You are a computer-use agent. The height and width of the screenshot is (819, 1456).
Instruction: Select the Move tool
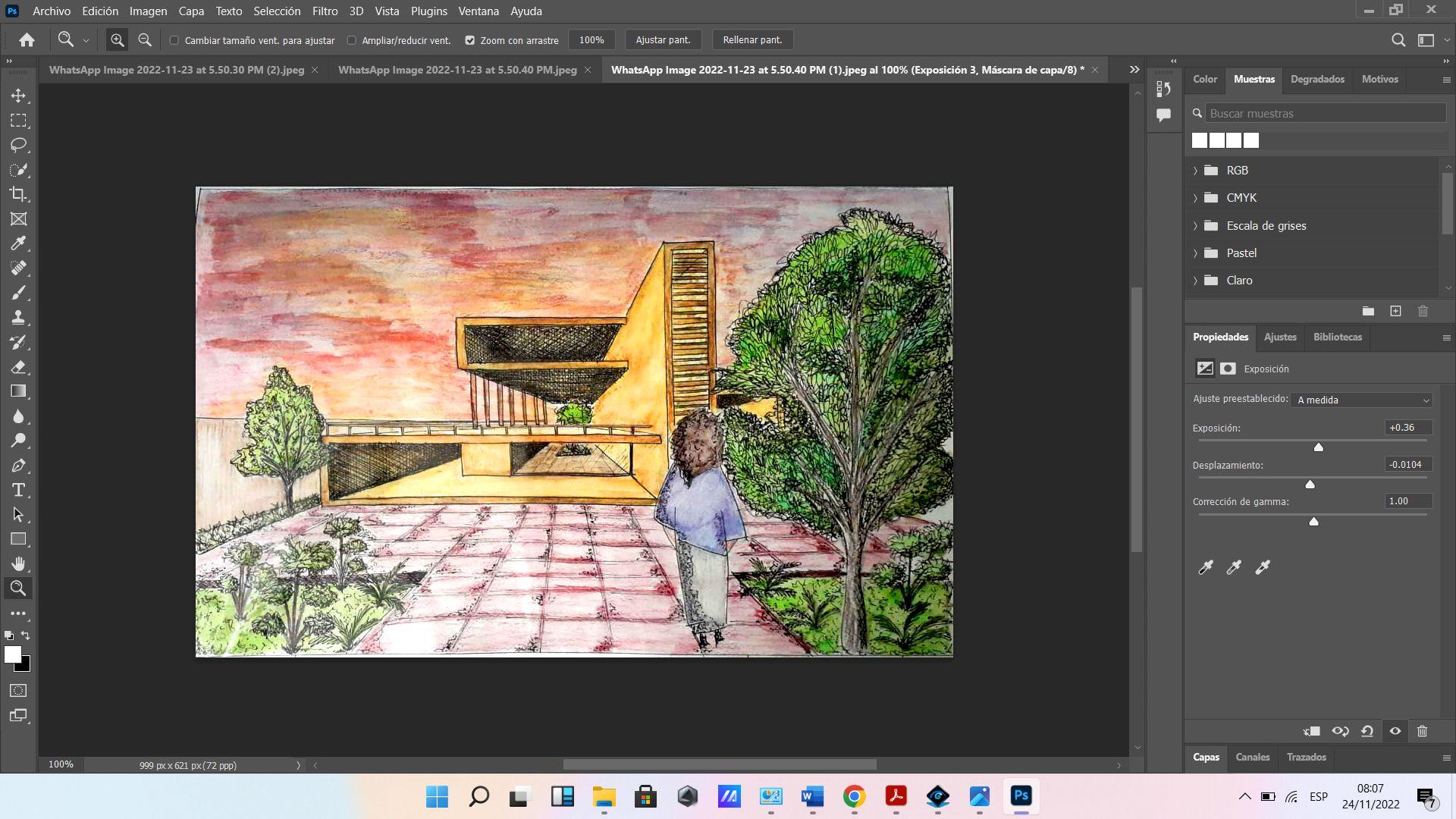(x=18, y=96)
